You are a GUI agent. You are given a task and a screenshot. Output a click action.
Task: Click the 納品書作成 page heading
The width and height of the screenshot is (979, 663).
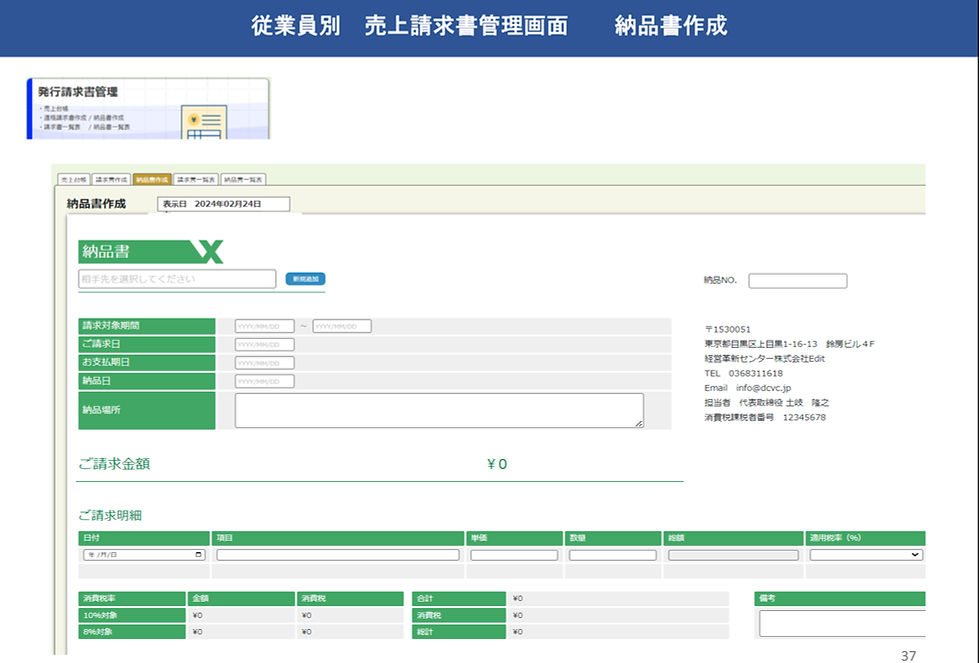96,204
